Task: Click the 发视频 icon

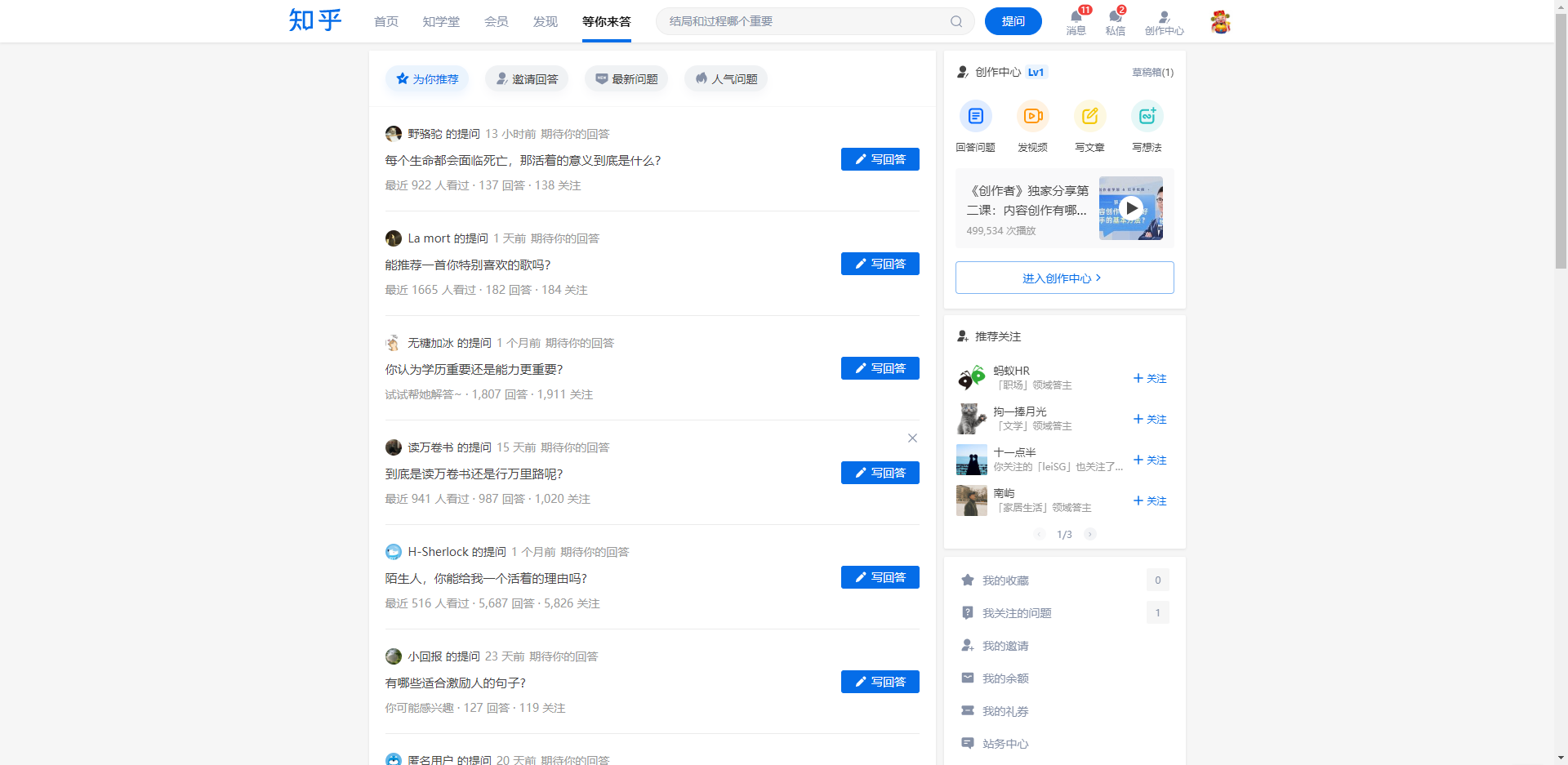Action: pyautogui.click(x=1033, y=116)
